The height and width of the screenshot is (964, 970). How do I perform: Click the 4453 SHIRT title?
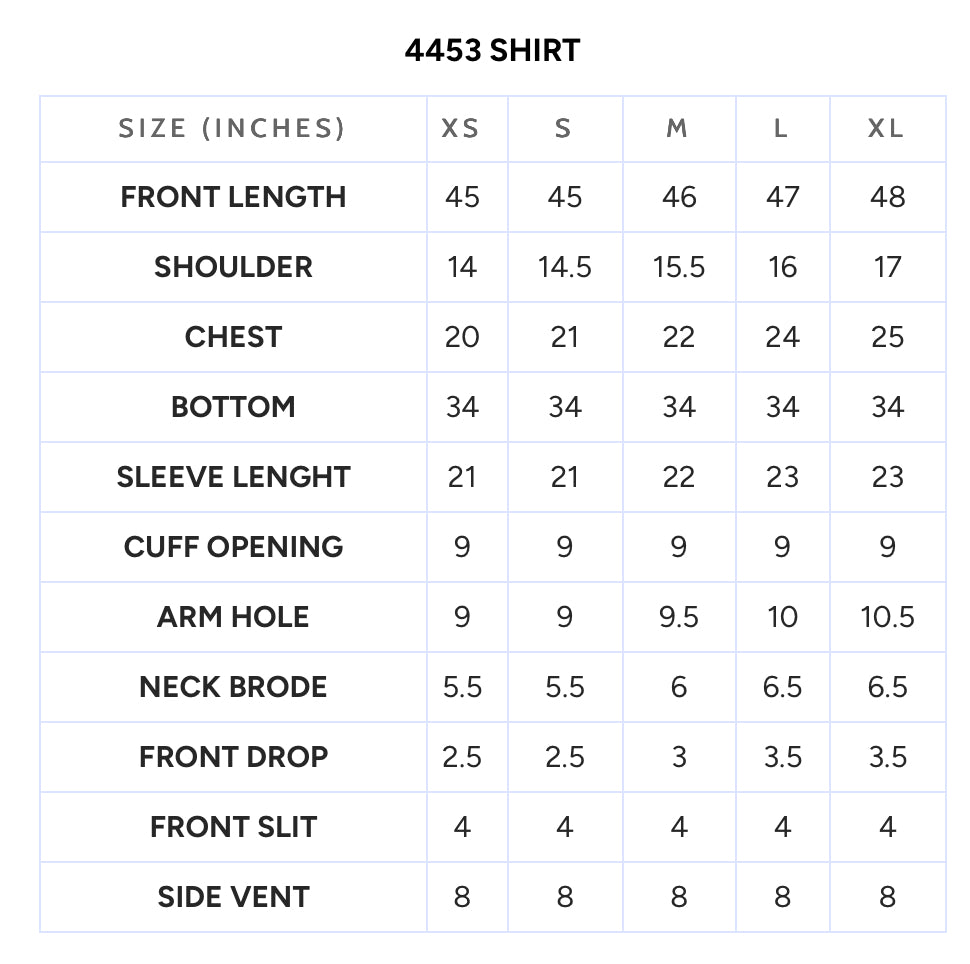[x=492, y=50]
